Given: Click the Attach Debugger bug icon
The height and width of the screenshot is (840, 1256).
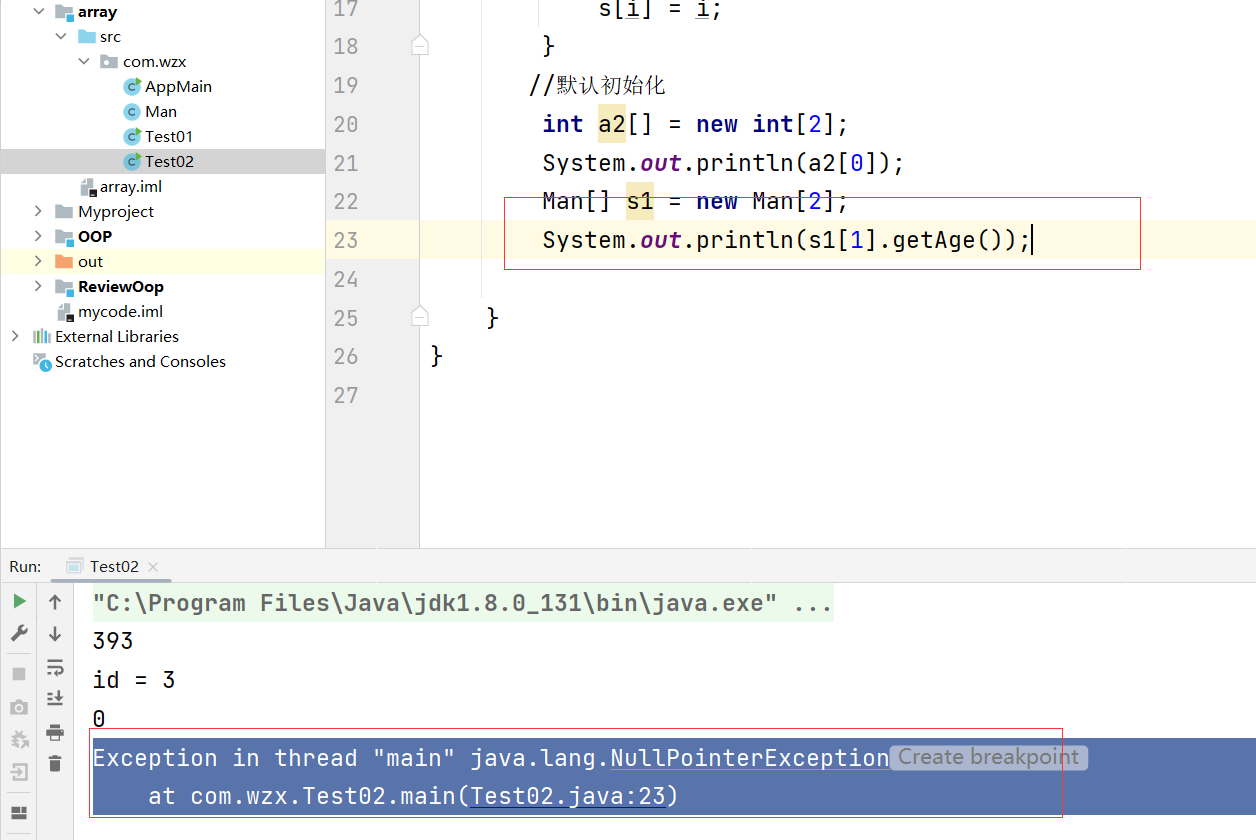Looking at the screenshot, I should coord(19,739).
